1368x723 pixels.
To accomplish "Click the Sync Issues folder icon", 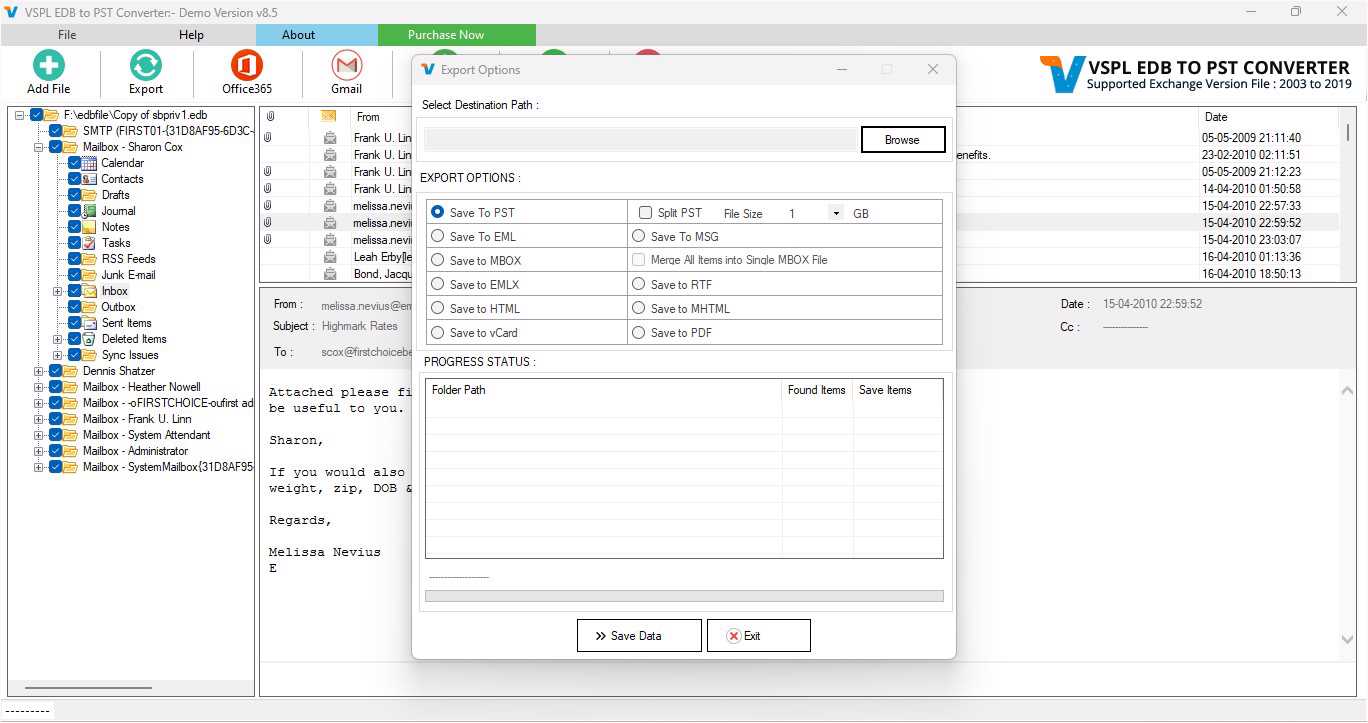I will coord(90,355).
